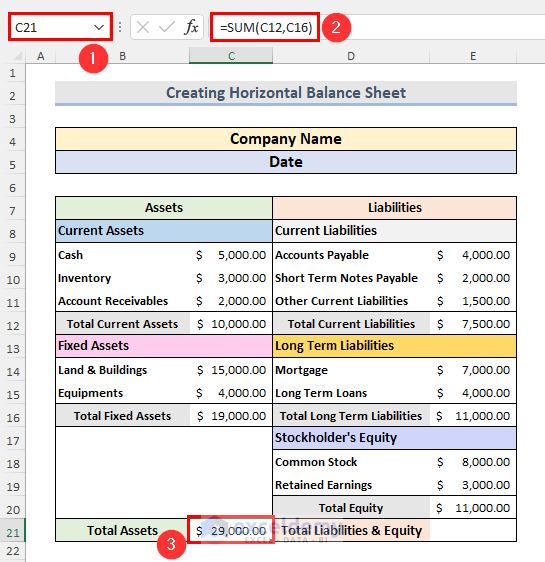The width and height of the screenshot is (545, 562).
Task: Click the 'Current Assets' cell
Action: (164, 231)
